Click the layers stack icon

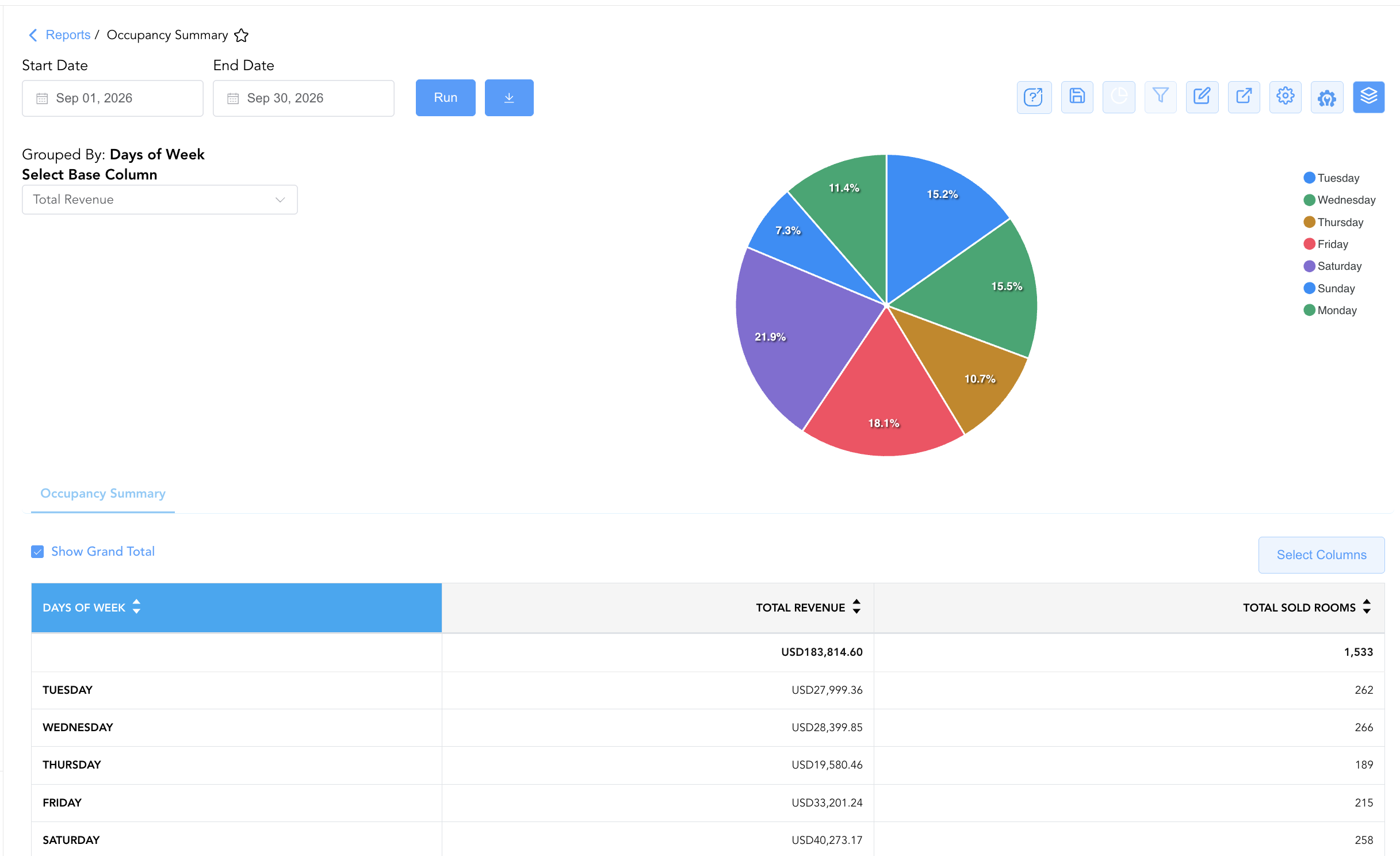[x=1369, y=97]
